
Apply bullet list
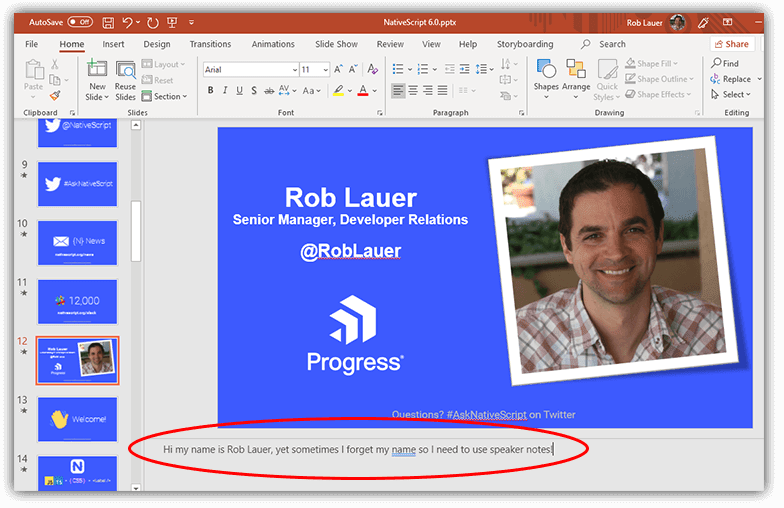tap(398, 69)
